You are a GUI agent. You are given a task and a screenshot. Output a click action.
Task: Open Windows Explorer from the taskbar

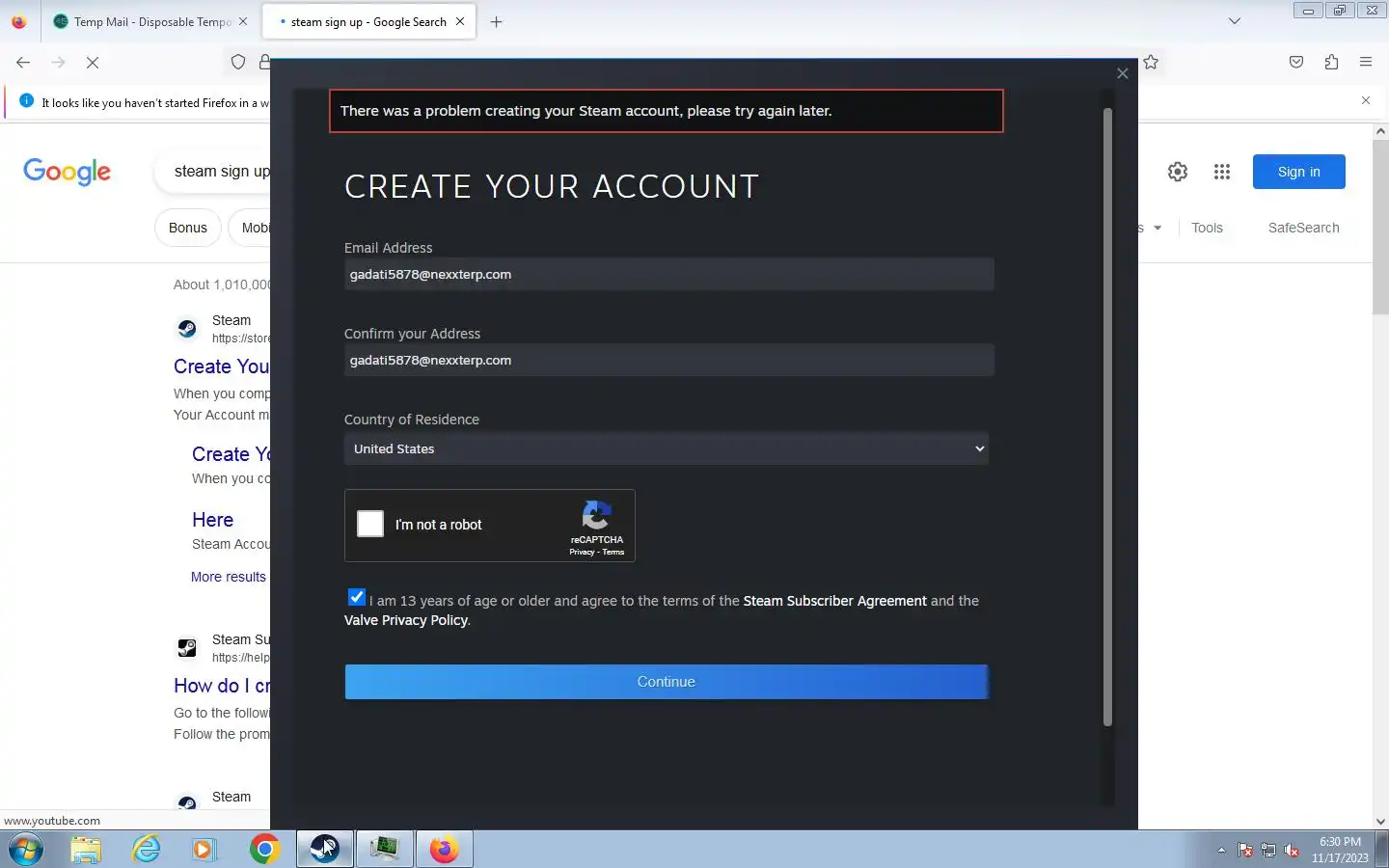point(86,850)
